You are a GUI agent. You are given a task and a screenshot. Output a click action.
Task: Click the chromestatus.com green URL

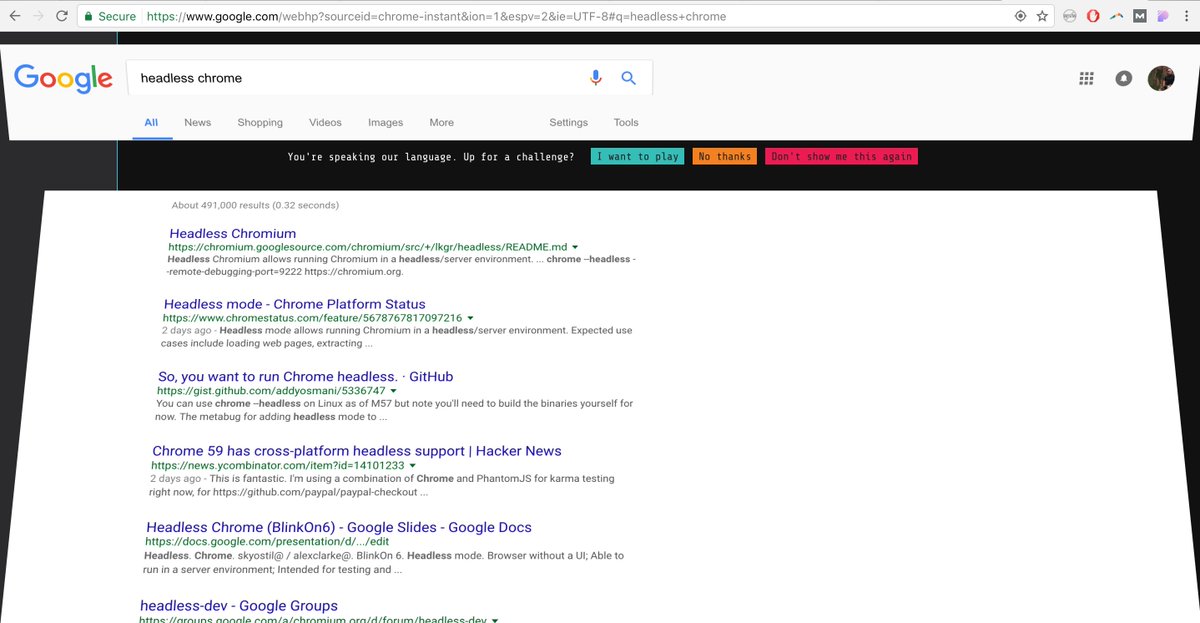pyautogui.click(x=313, y=318)
